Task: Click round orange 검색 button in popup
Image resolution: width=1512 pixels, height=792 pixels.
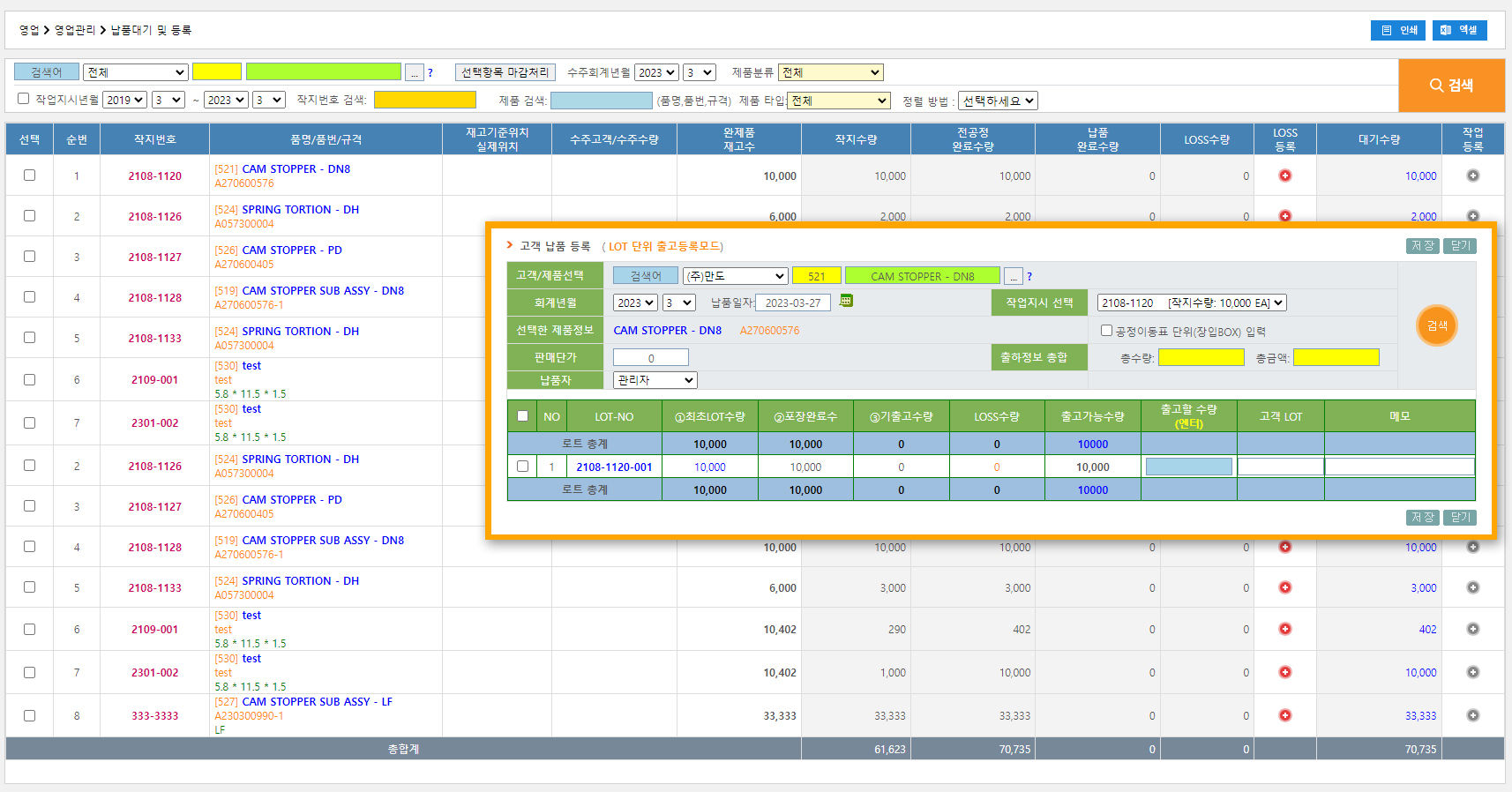Action: tap(1436, 325)
